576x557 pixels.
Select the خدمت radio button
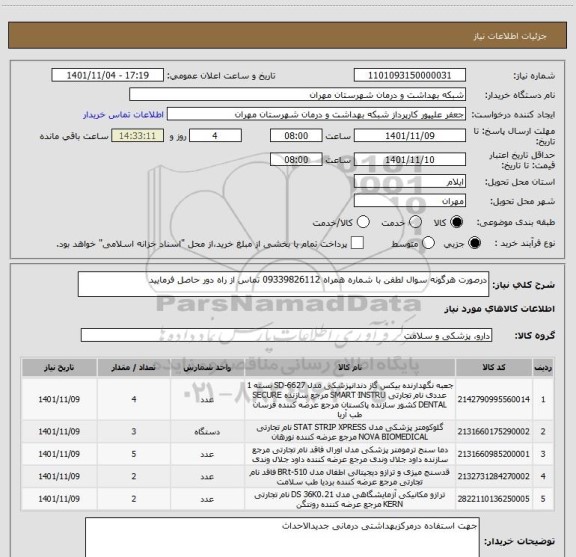click(x=415, y=222)
